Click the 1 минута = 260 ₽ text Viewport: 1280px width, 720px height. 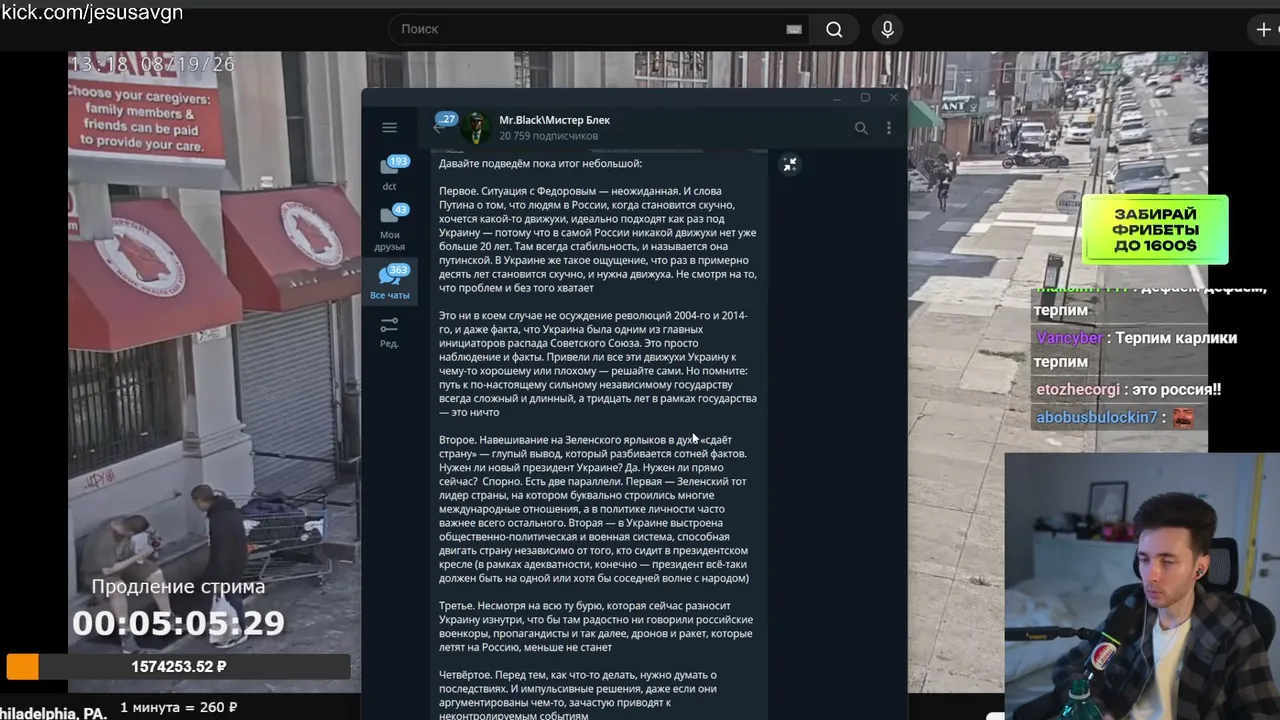(179, 708)
